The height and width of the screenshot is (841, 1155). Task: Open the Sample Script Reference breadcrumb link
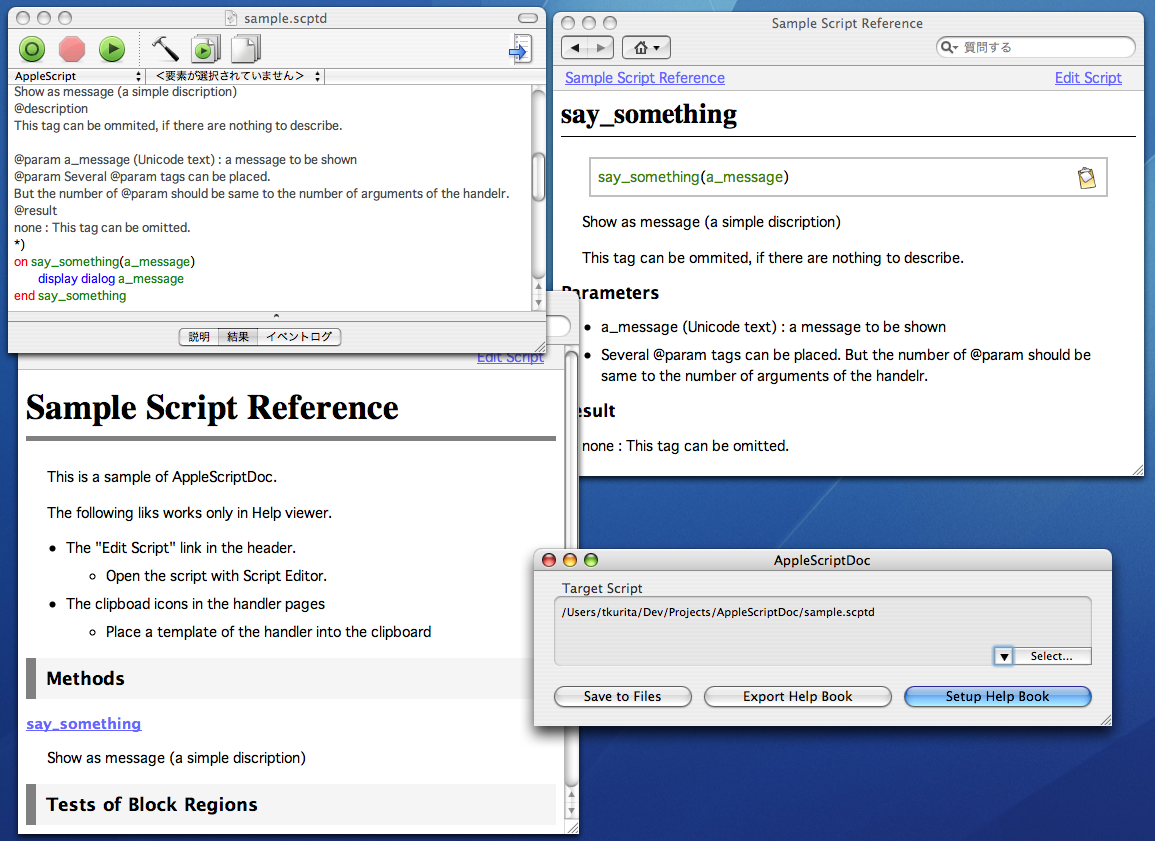pos(645,78)
